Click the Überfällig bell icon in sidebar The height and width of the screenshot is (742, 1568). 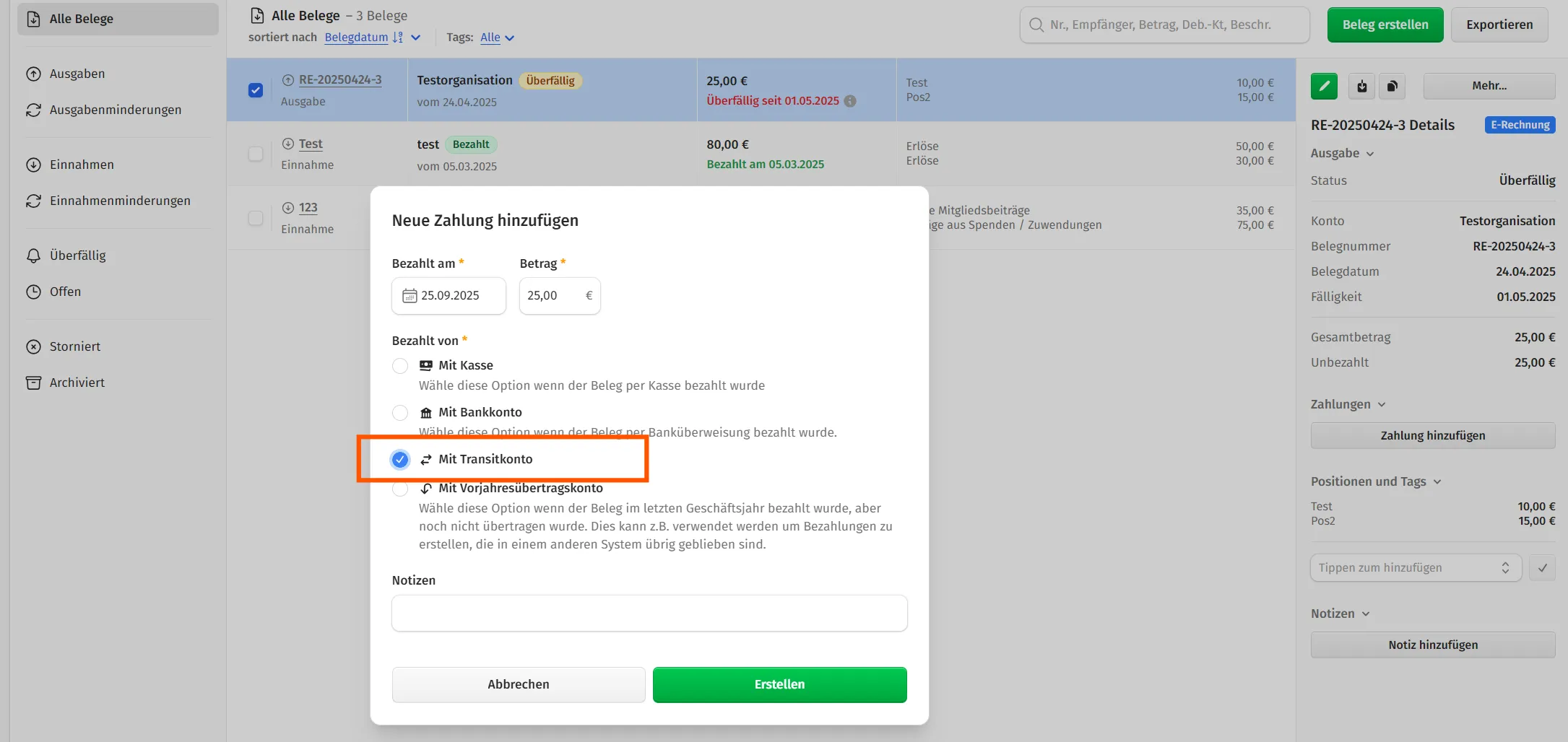pyautogui.click(x=33, y=256)
